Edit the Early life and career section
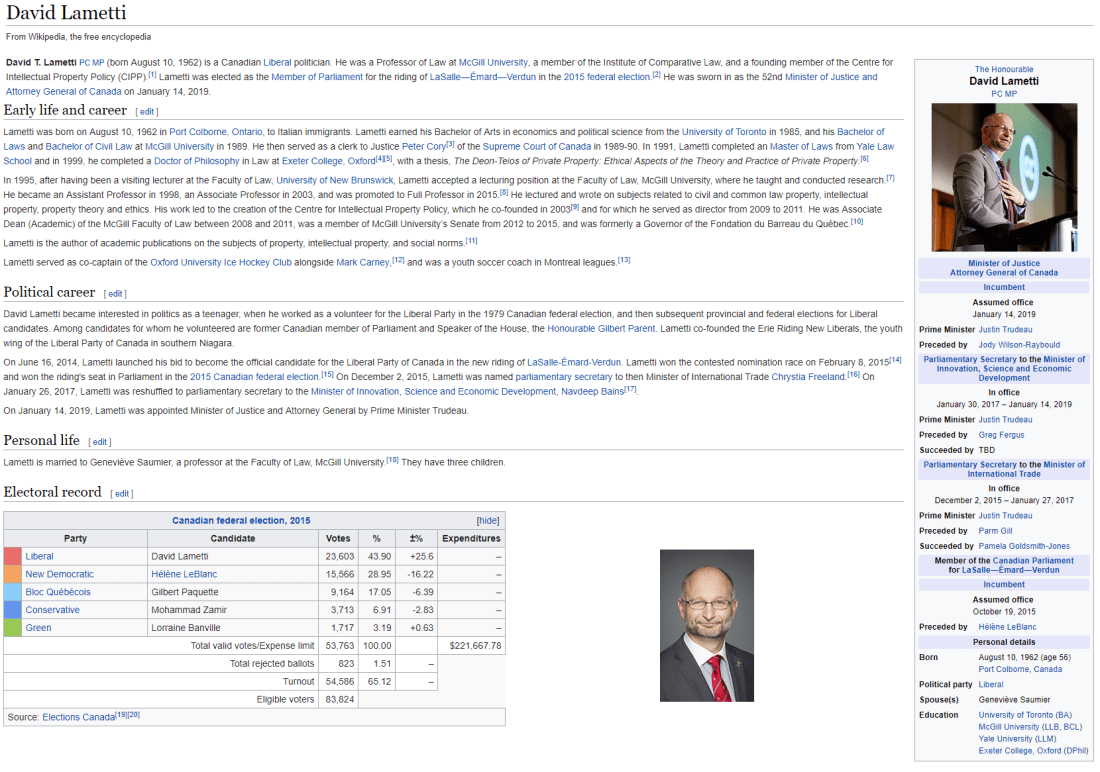Image resolution: width=1100 pixels, height=772 pixels. click(x=146, y=111)
